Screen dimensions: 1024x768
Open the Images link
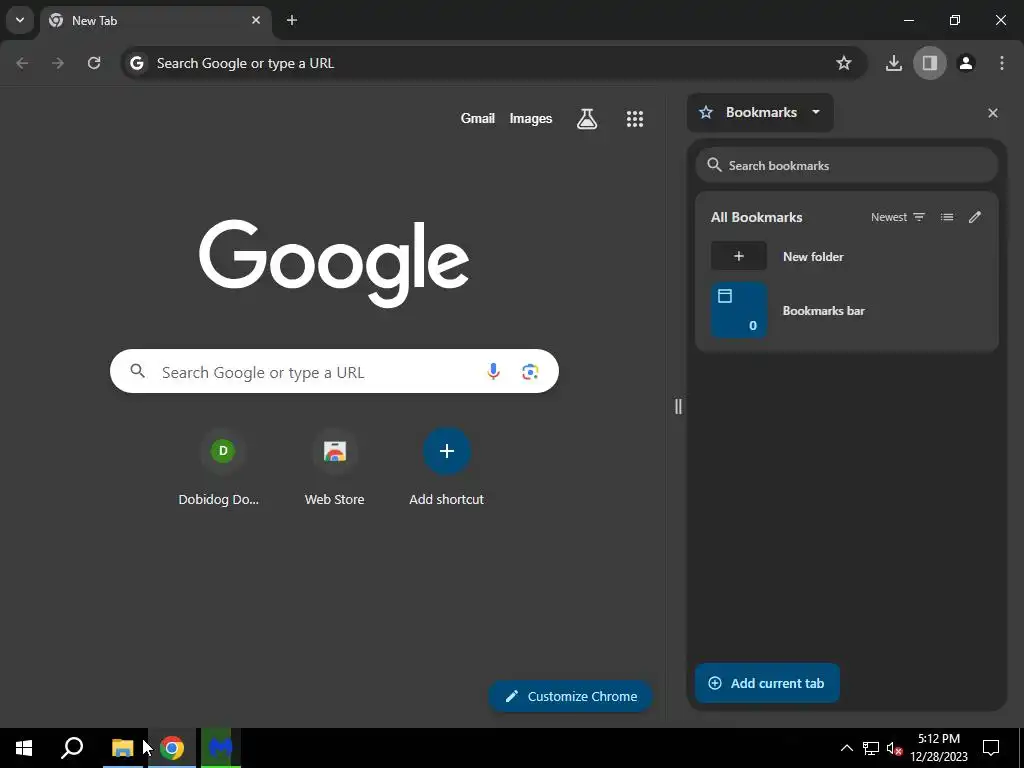click(x=530, y=118)
